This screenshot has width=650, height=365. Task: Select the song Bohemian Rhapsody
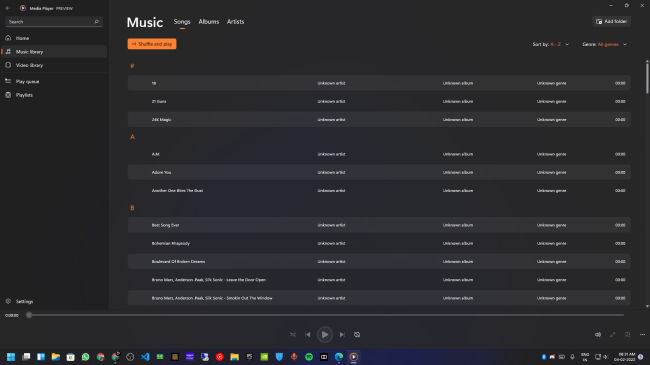(x=379, y=243)
